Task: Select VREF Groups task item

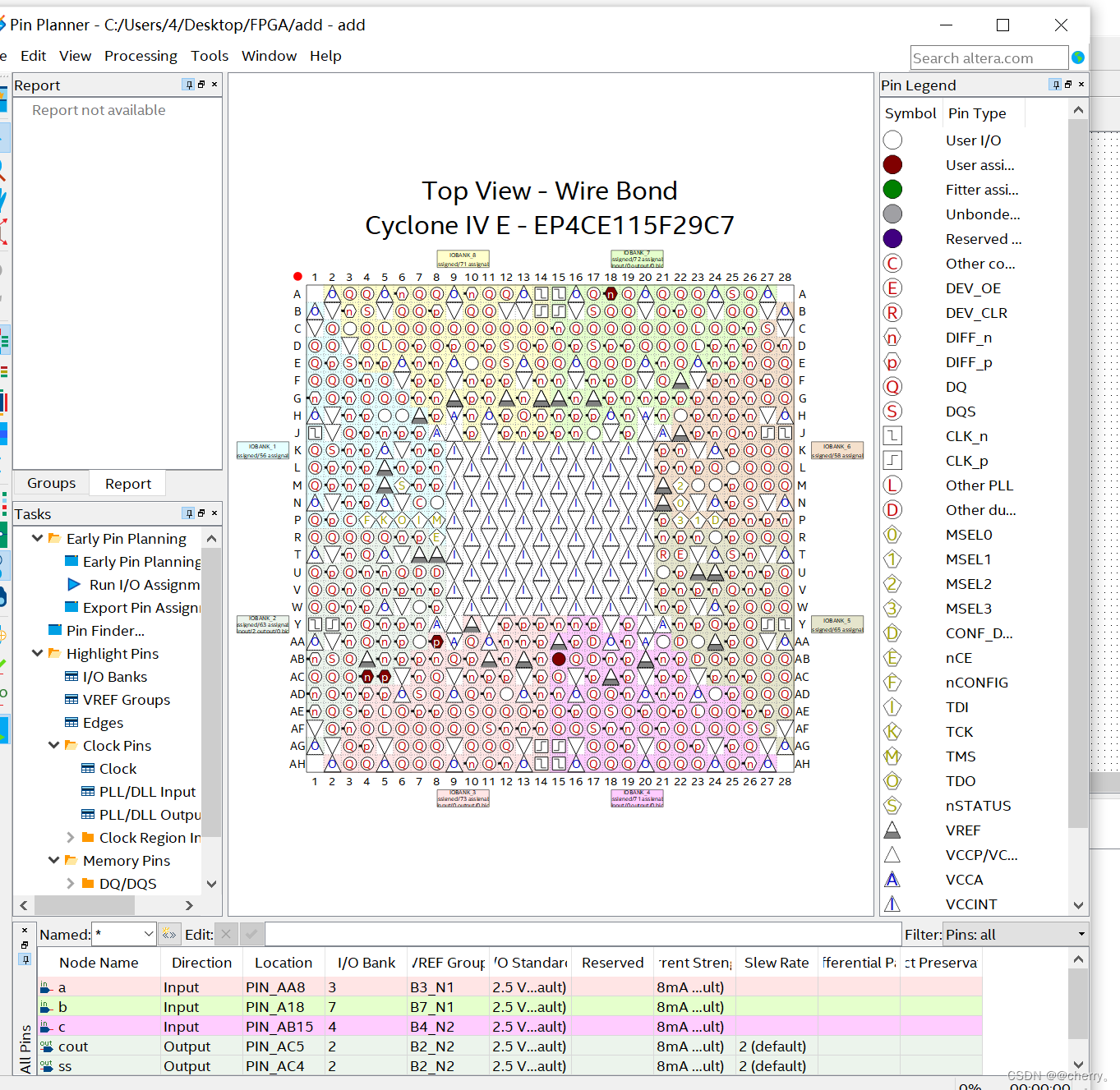Action: click(127, 699)
